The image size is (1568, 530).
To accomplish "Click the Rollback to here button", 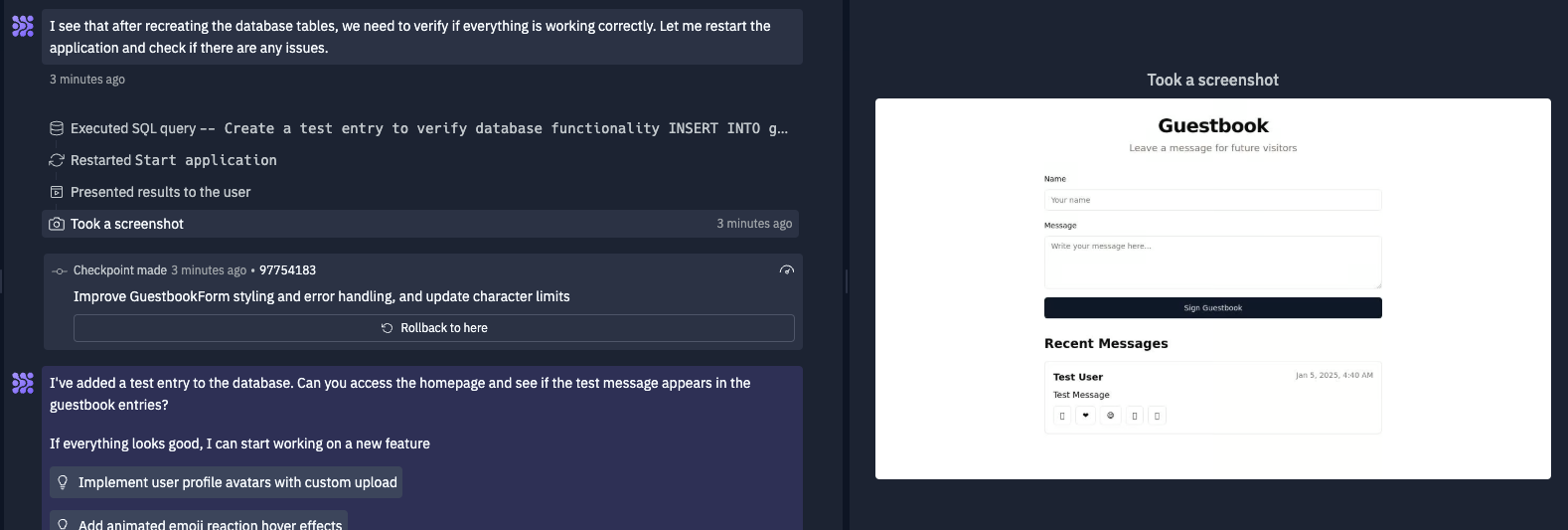I will point(434,328).
